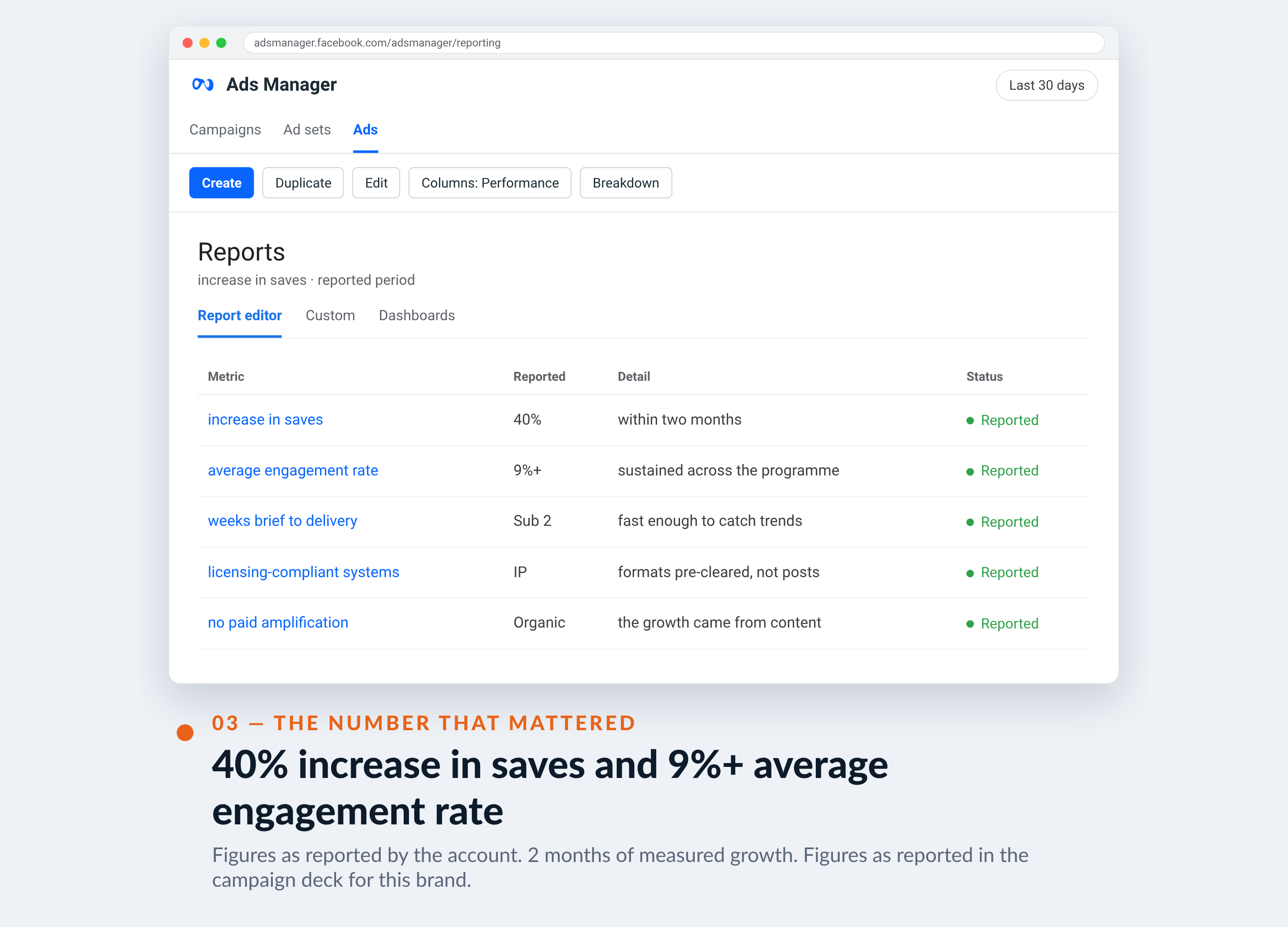Open the Columns: Performance selector
This screenshot has height=927, width=1288.
tap(489, 183)
